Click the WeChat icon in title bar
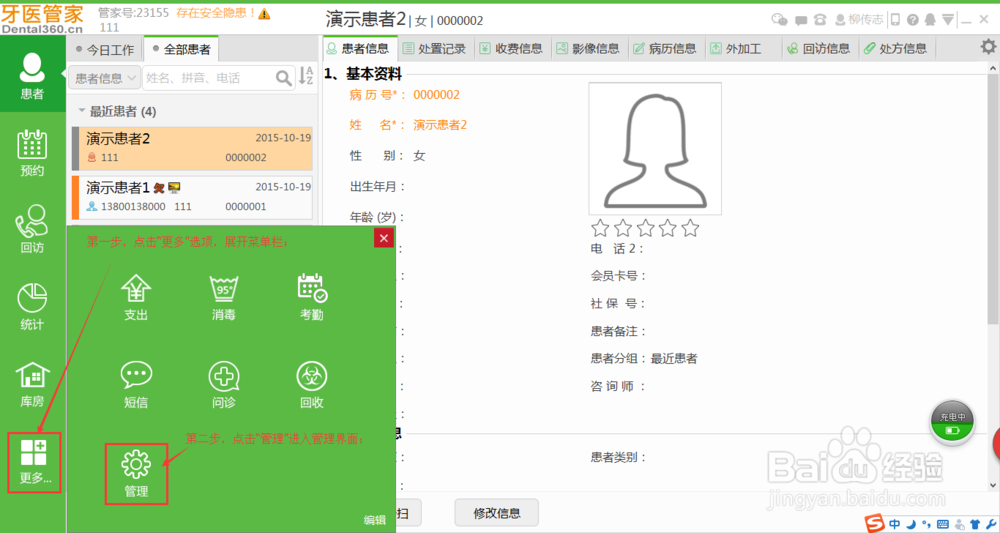This screenshot has width=1000, height=533. pyautogui.click(x=779, y=20)
